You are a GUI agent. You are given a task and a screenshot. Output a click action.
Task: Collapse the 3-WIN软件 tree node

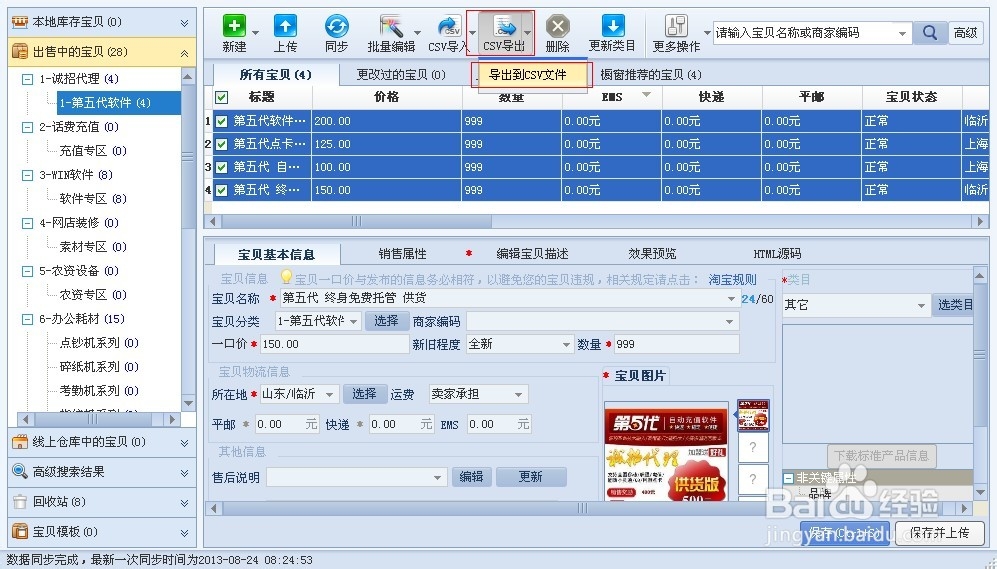[27, 175]
